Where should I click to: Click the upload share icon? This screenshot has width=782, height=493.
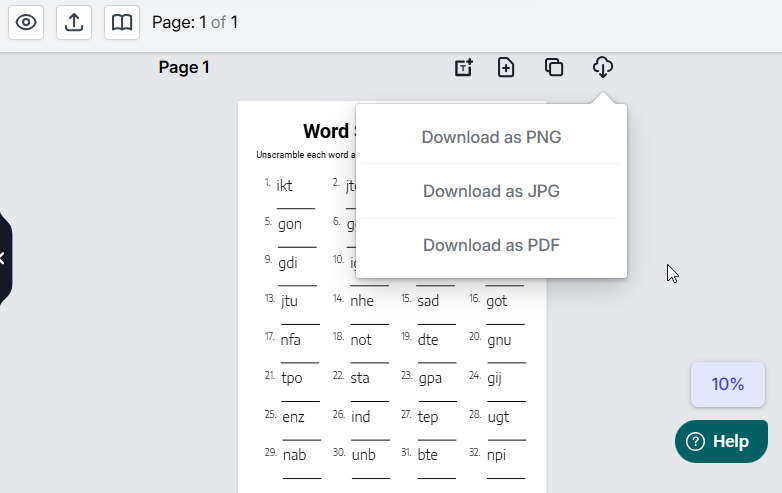[x=74, y=23]
